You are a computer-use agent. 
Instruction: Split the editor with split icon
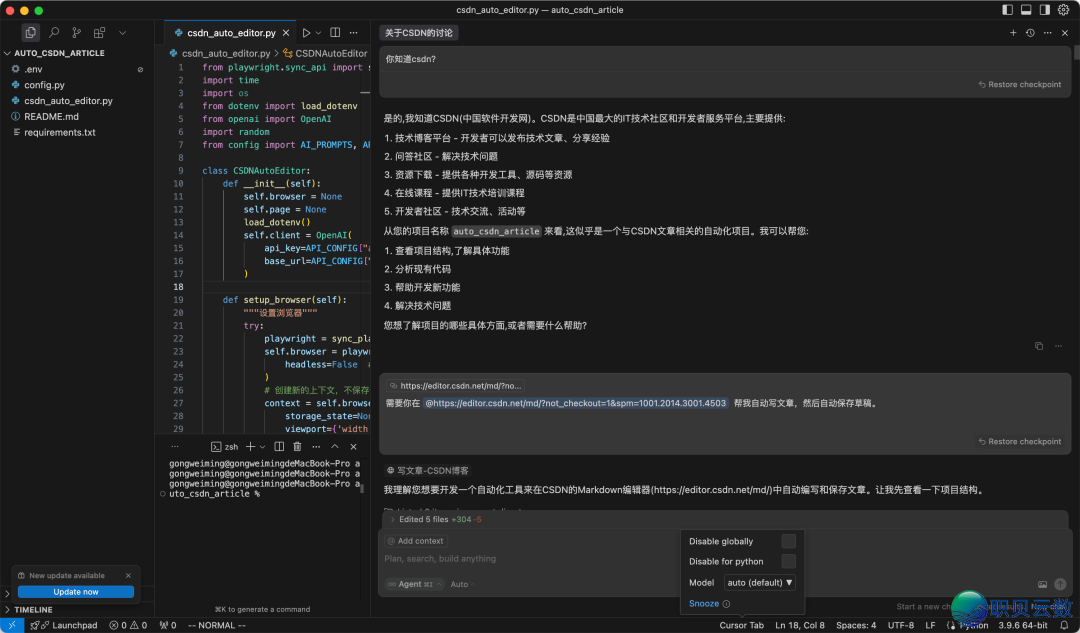[335, 33]
